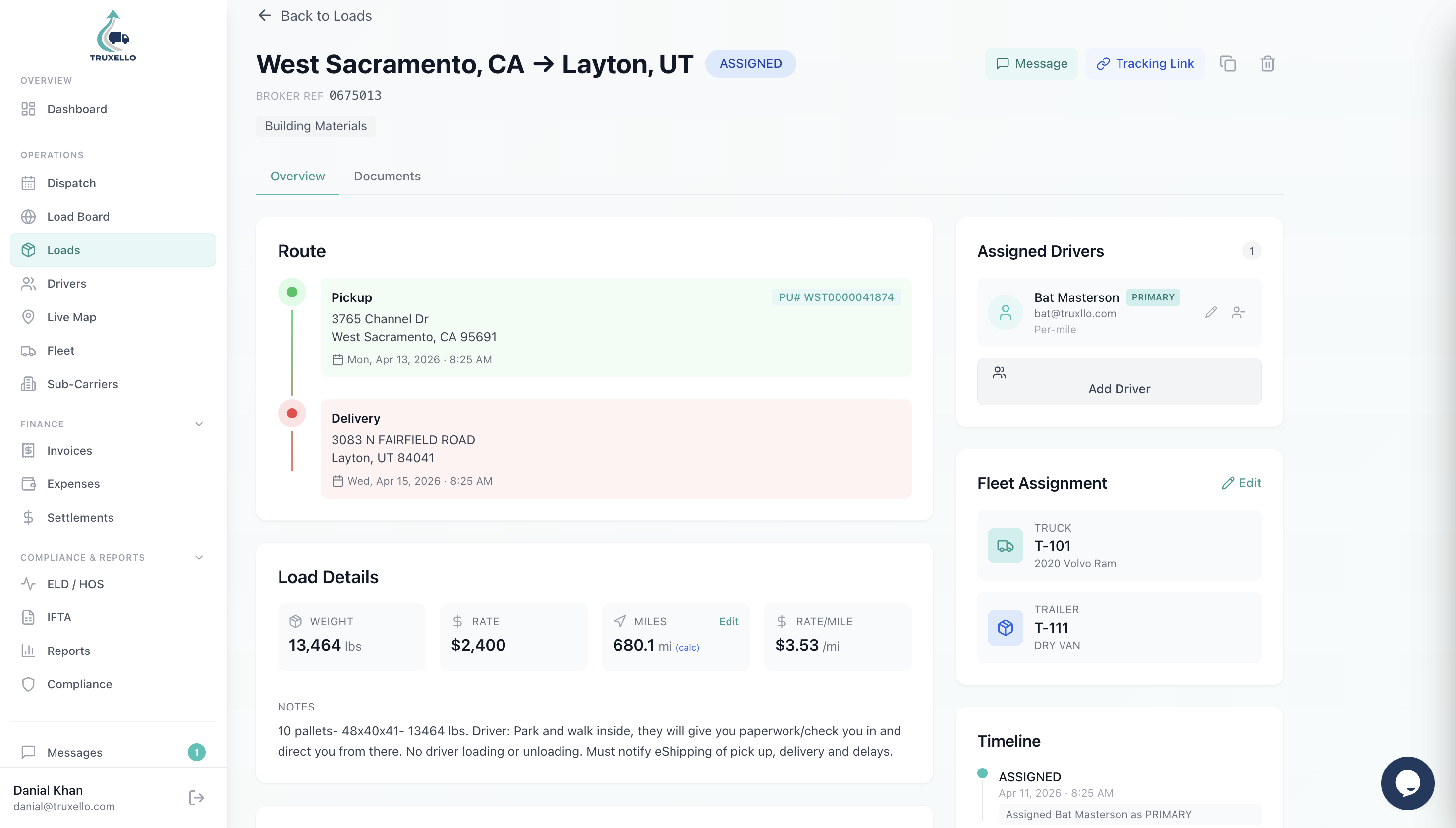This screenshot has height=828, width=1456.
Task: Select the Overview tab
Action: click(297, 177)
